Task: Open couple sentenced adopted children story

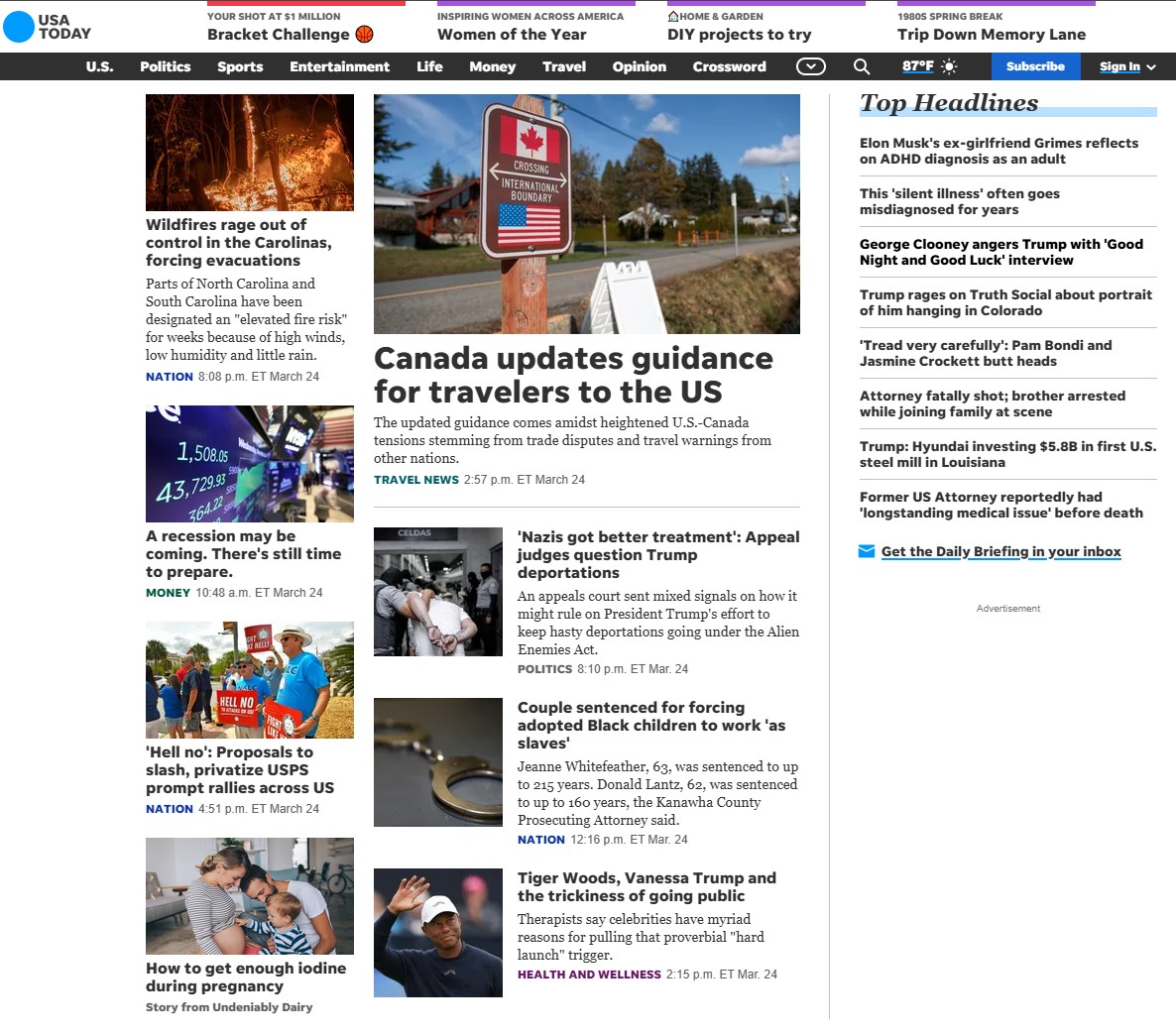Action: click(x=651, y=725)
